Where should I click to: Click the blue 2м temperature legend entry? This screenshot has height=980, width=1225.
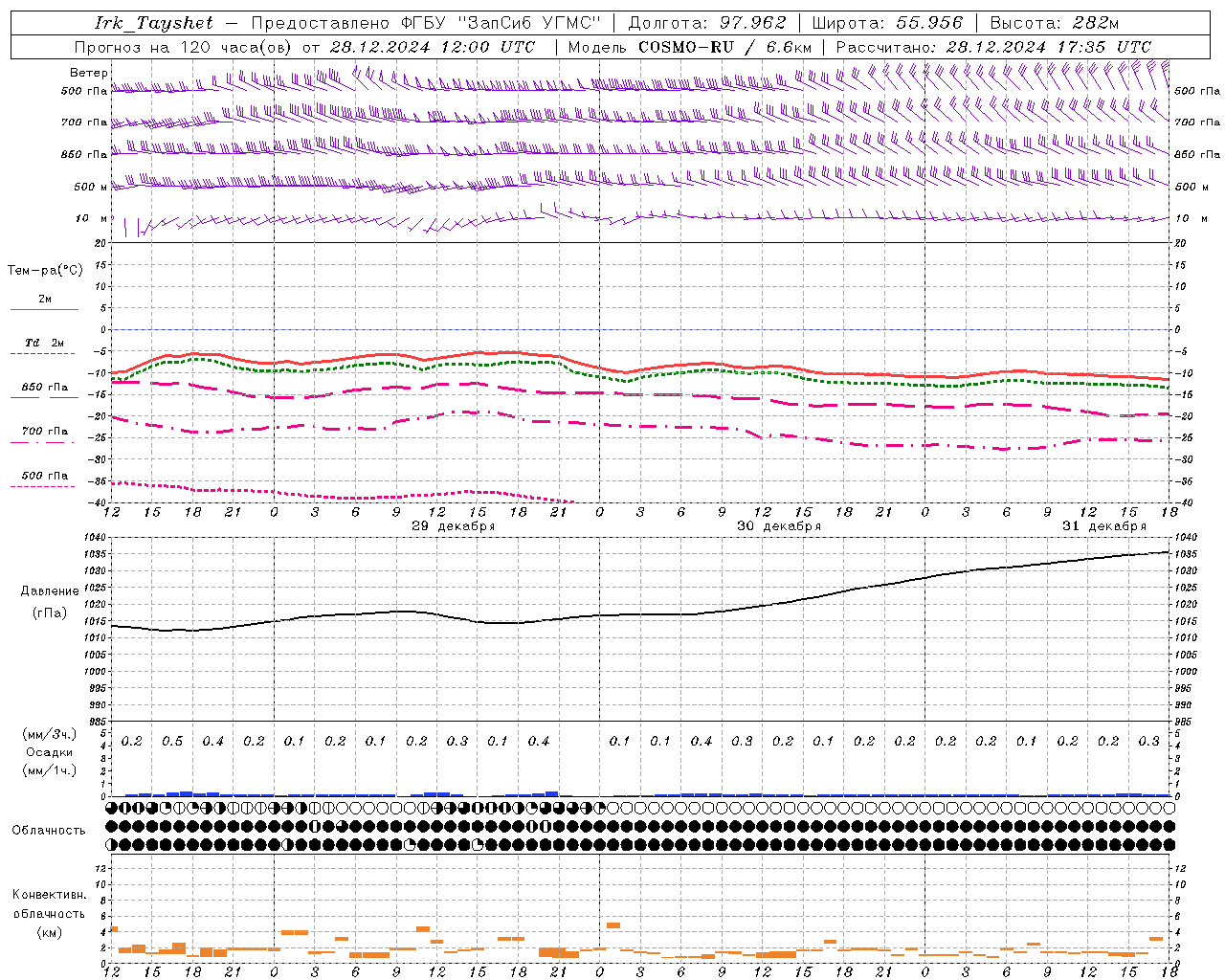point(45,300)
